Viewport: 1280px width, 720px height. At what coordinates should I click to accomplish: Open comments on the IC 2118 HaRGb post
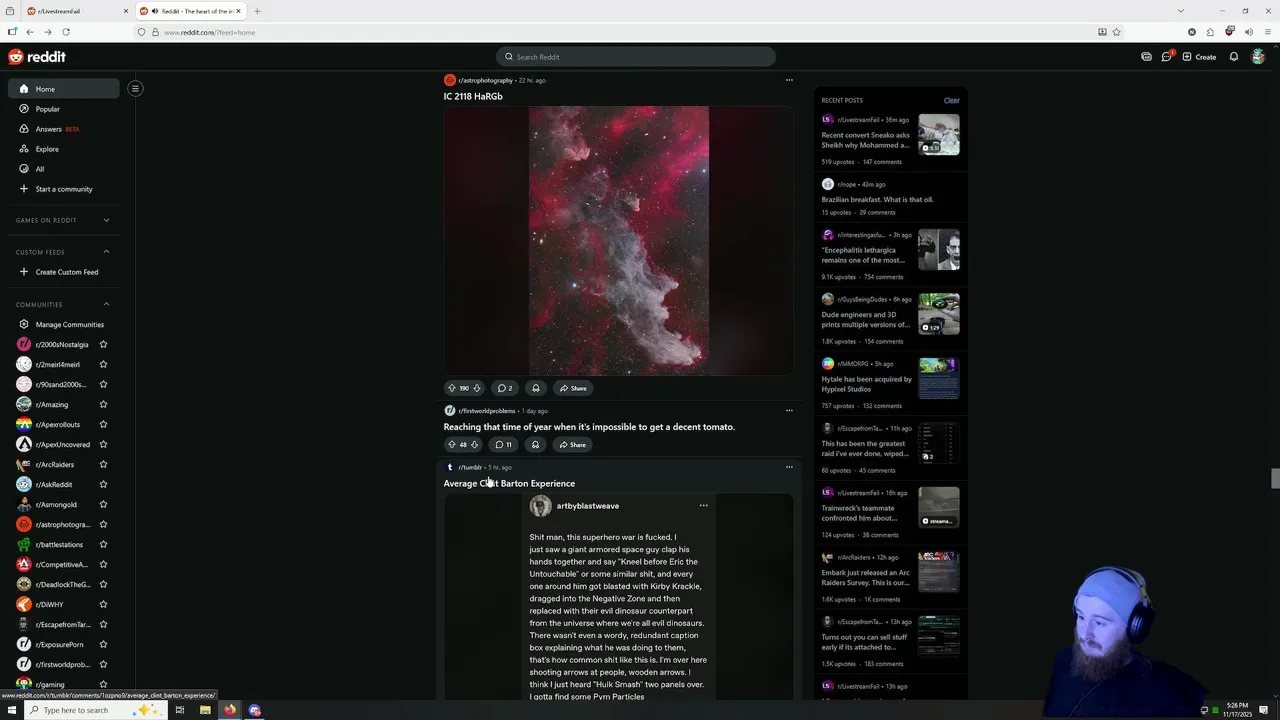coord(505,388)
